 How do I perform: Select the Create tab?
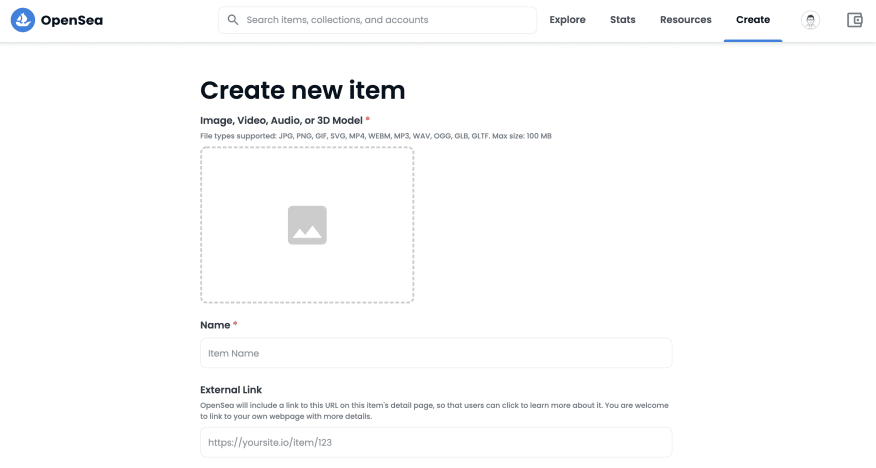[753, 20]
